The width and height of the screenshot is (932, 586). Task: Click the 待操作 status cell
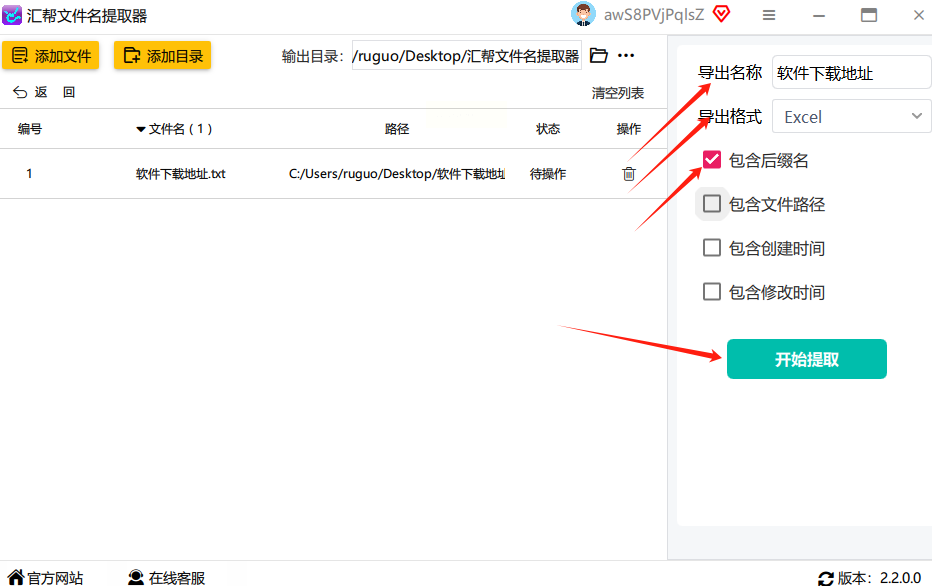548,174
